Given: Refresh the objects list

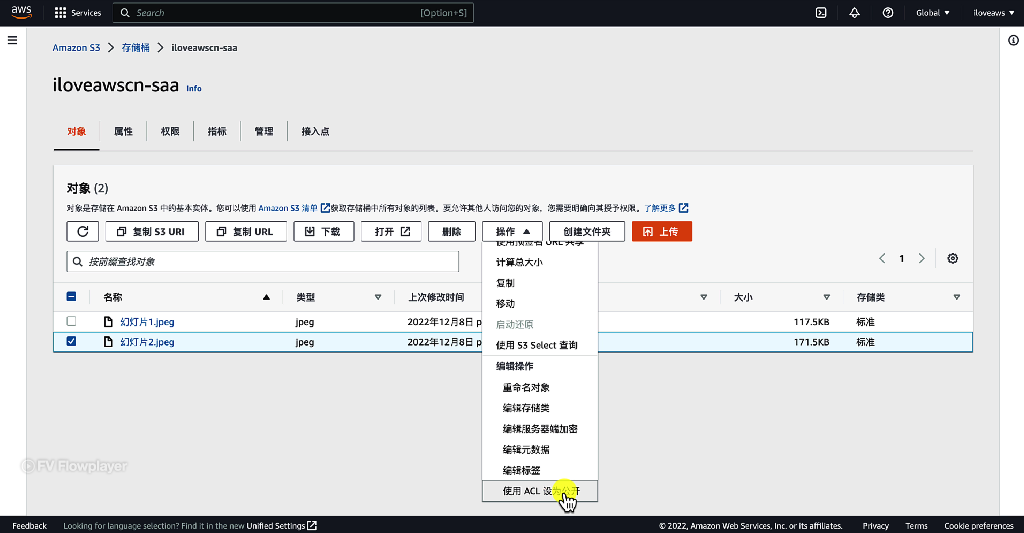Looking at the screenshot, I should (82, 231).
